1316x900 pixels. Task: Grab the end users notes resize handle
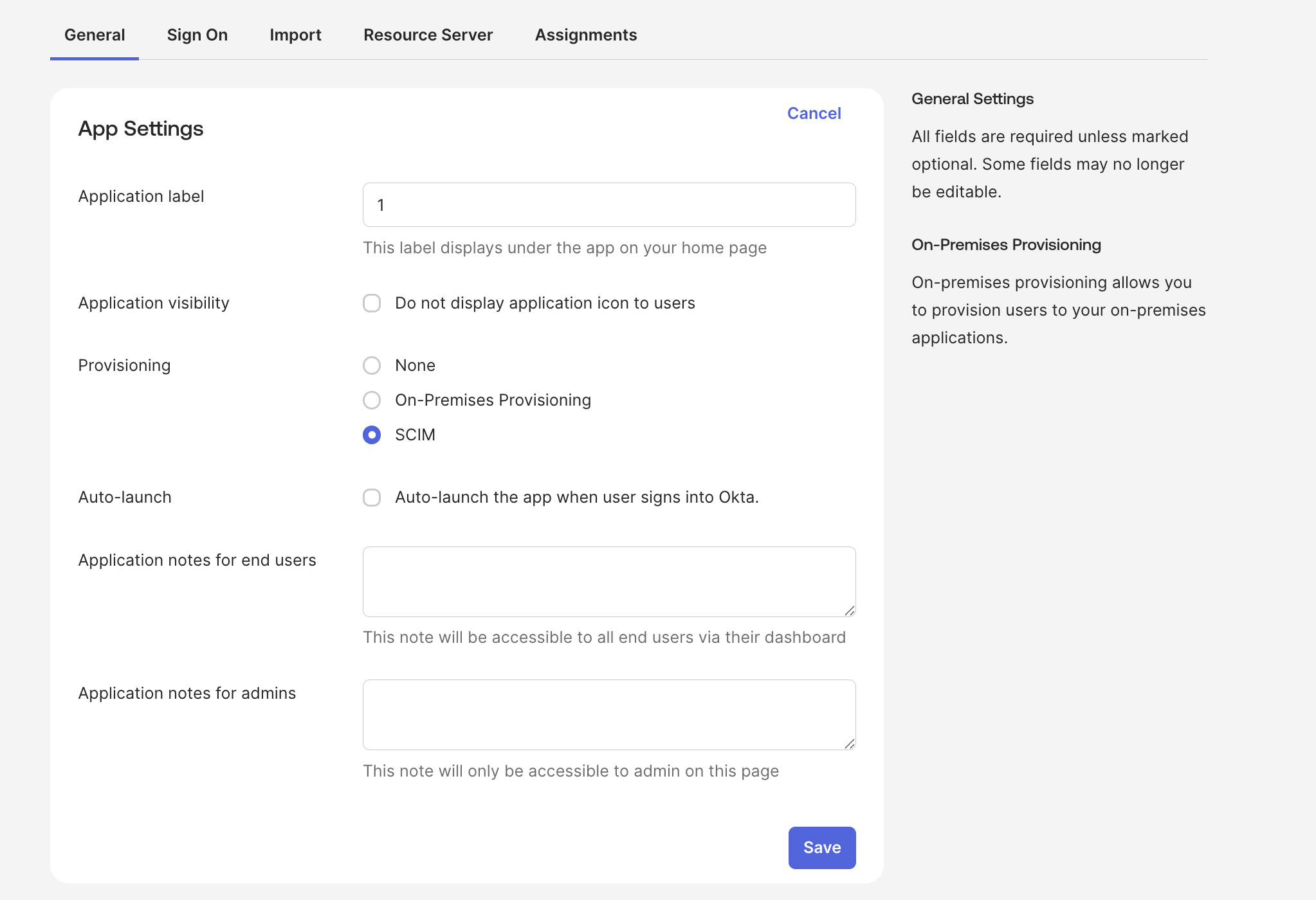pos(850,611)
